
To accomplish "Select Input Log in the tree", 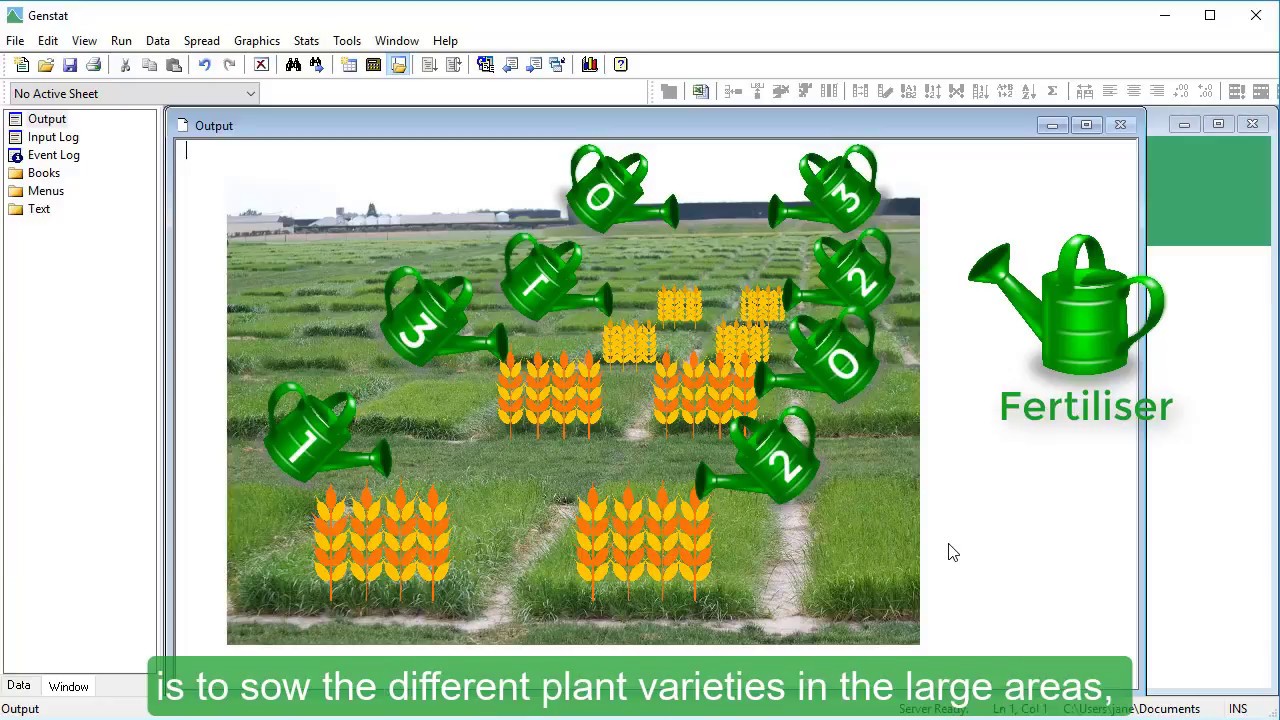I will coord(53,137).
